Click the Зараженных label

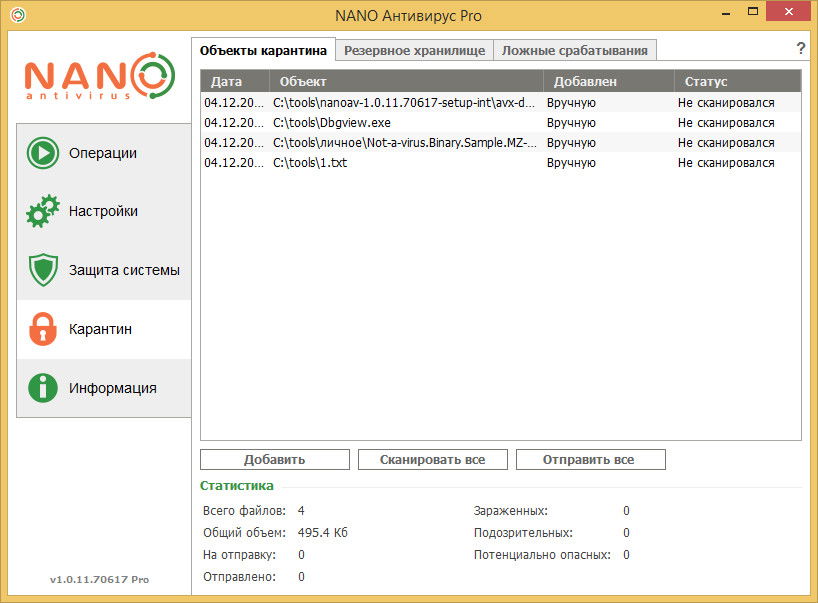[x=511, y=510]
